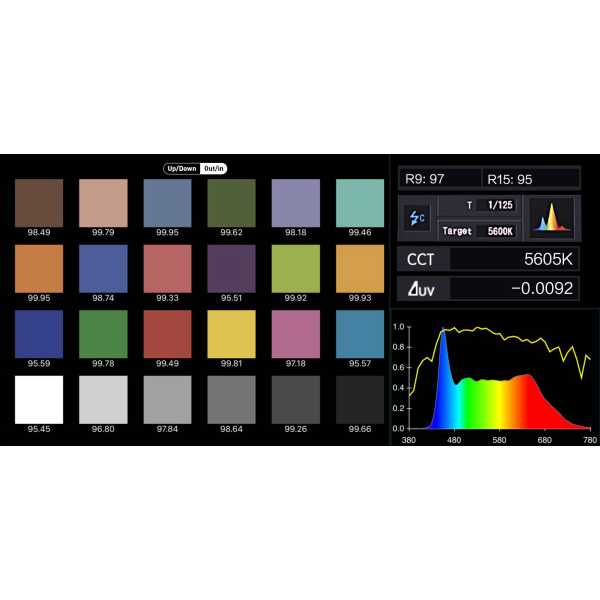Switch to the Out/In toggle option

pos(213,168)
